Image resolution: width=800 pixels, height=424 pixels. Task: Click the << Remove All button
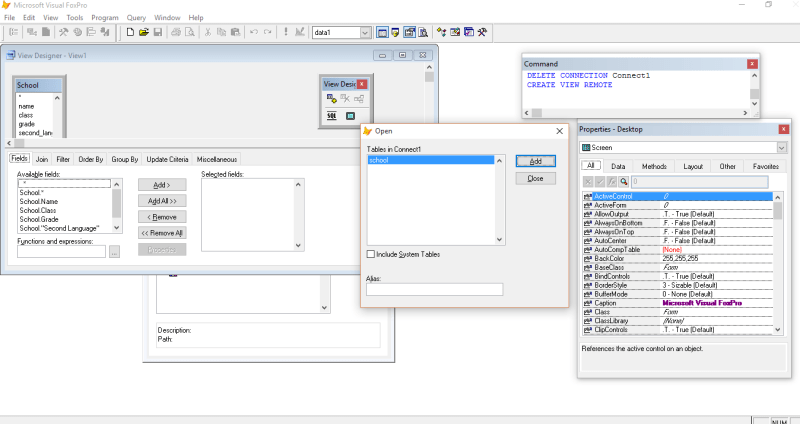tap(162, 233)
